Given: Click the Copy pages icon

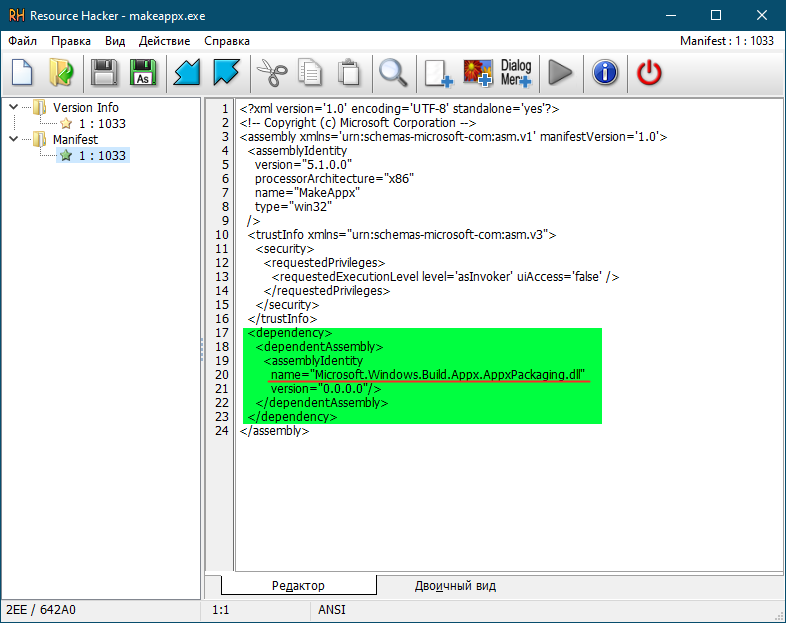Looking at the screenshot, I should coord(309,73).
